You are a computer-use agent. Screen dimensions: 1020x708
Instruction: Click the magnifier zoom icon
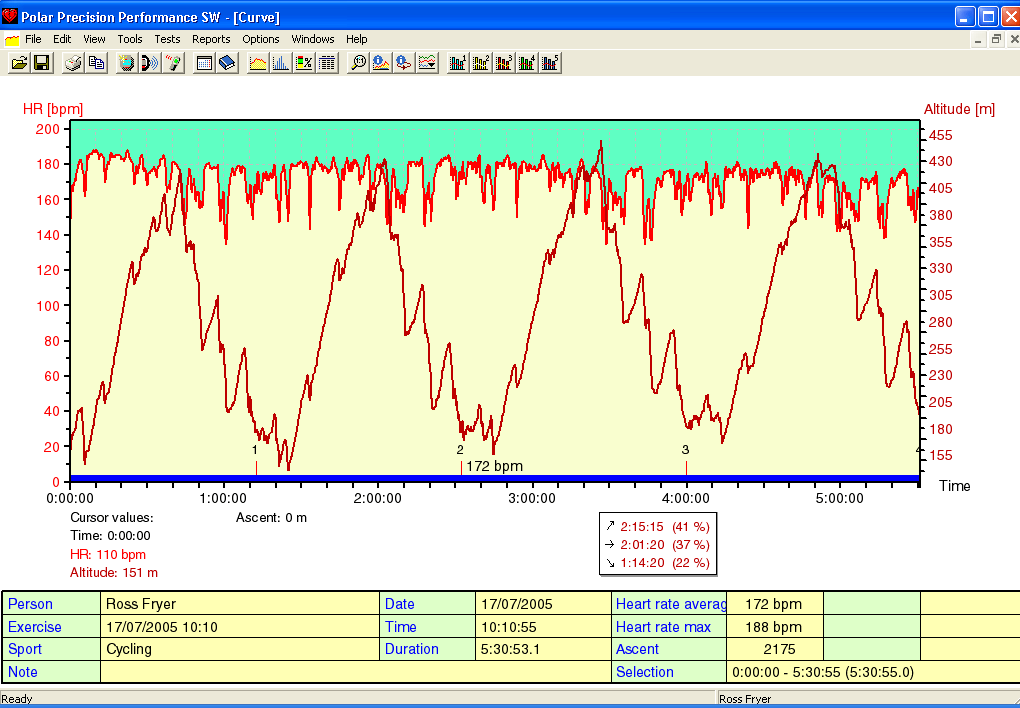[357, 63]
